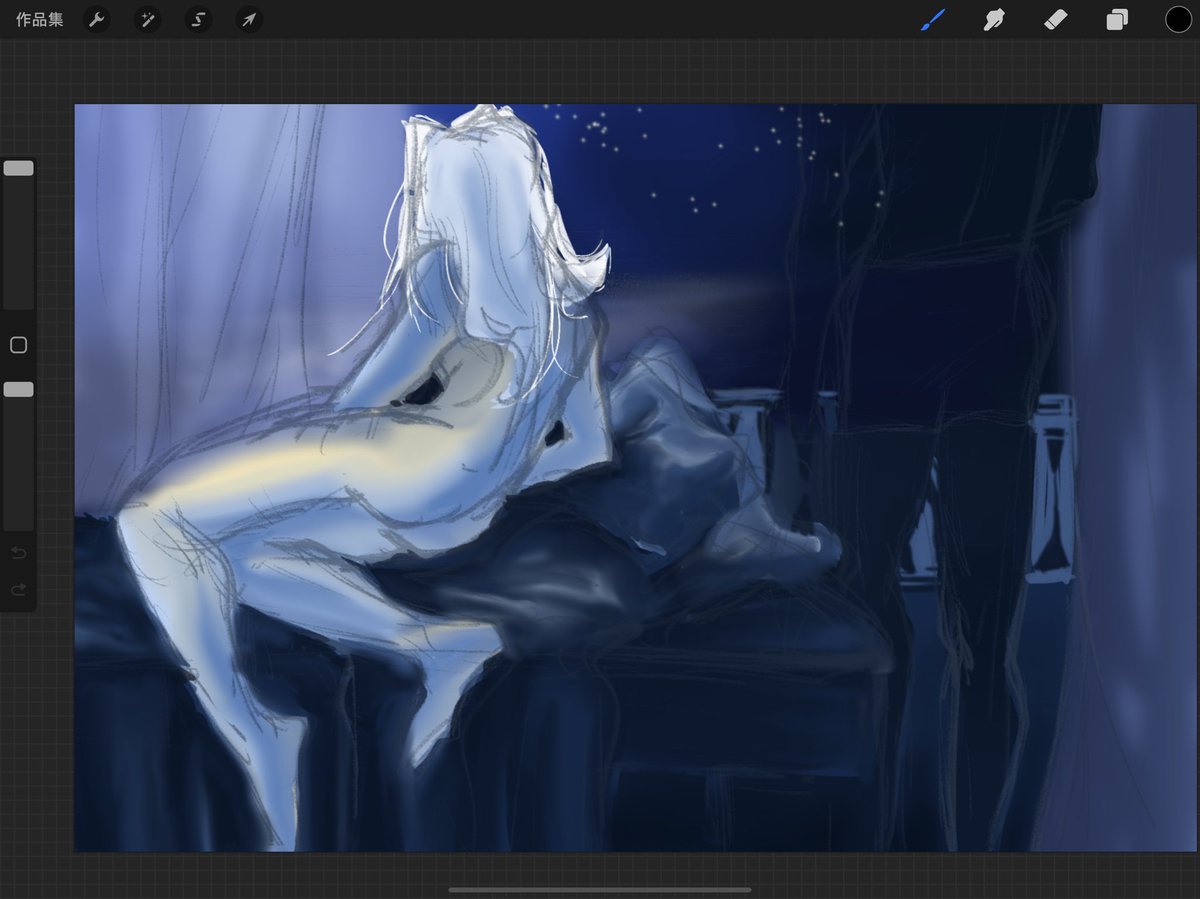Tap the square Modify button on sidebar
The width and height of the screenshot is (1200, 899).
coord(18,345)
